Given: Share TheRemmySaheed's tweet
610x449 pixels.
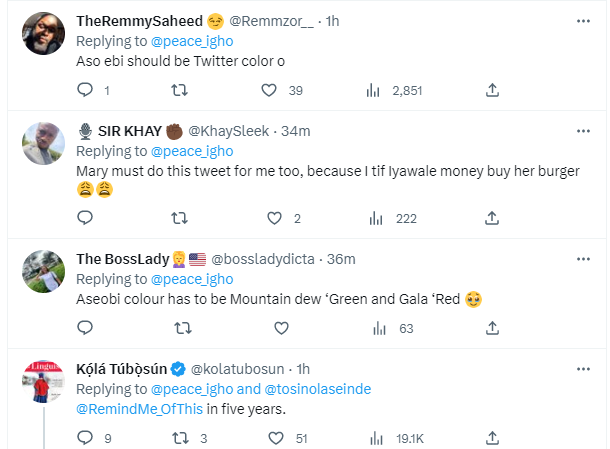Looking at the screenshot, I should point(492,91).
